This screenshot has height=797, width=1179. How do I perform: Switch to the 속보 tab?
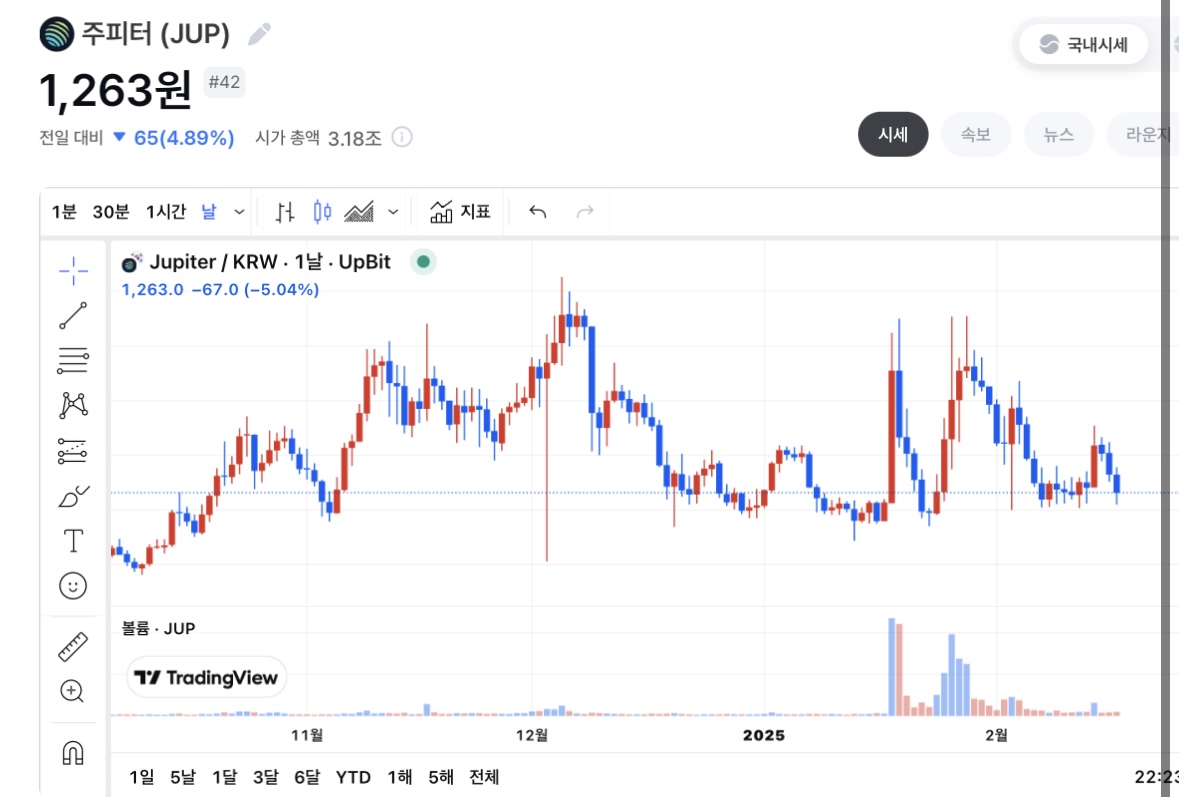pos(976,135)
